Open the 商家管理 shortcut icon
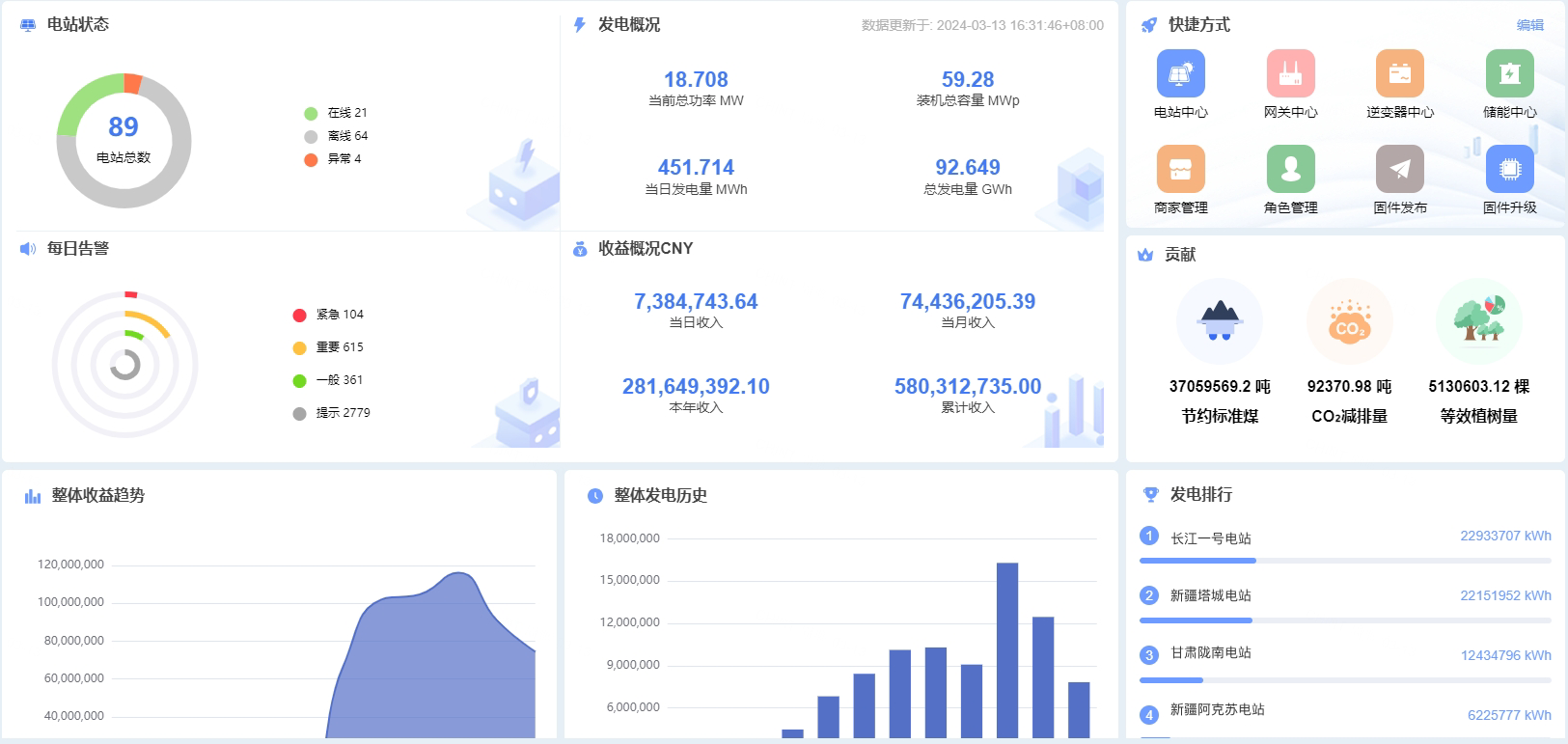This screenshot has width=1568, height=744. tap(1181, 169)
